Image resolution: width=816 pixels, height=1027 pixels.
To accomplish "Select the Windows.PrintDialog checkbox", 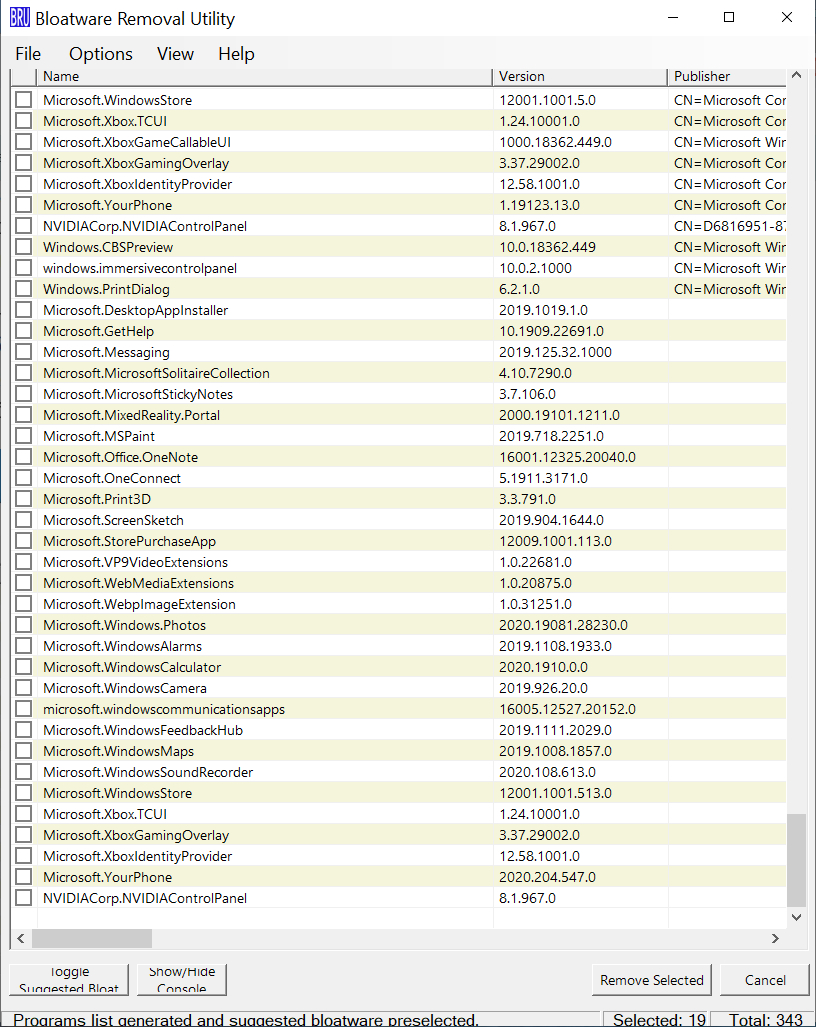I will tap(24, 289).
